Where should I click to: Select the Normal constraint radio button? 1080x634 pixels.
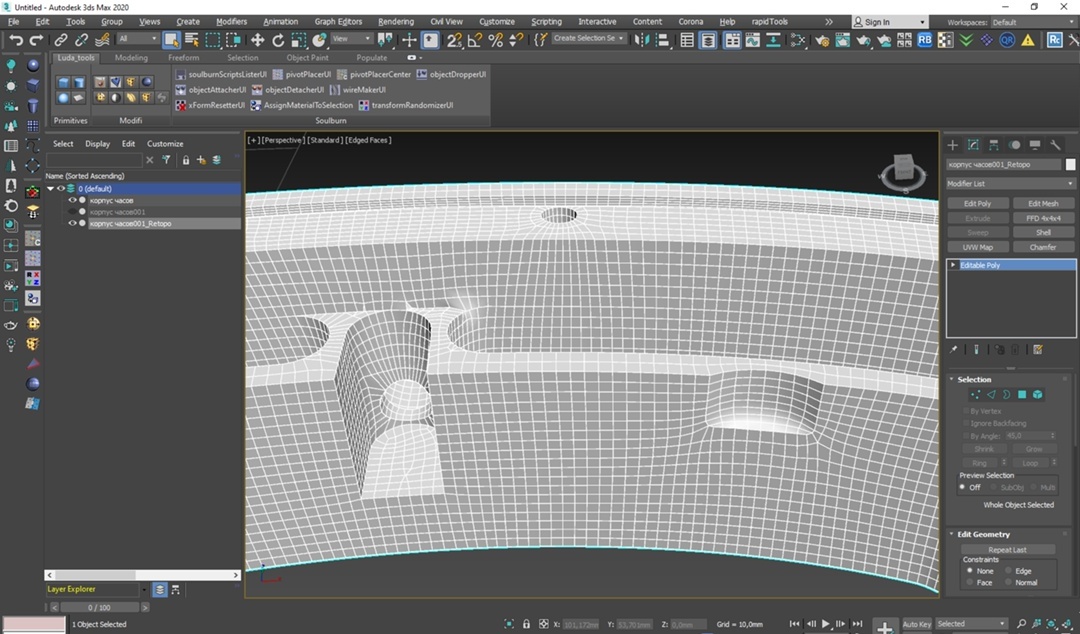tap(1008, 582)
